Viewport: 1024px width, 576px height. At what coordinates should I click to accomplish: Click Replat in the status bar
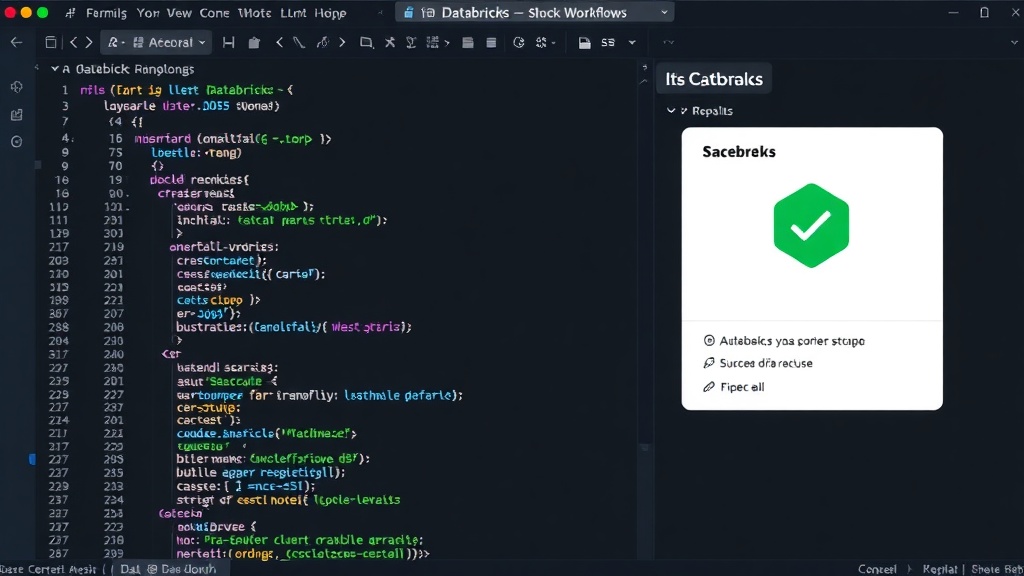[x=940, y=569]
